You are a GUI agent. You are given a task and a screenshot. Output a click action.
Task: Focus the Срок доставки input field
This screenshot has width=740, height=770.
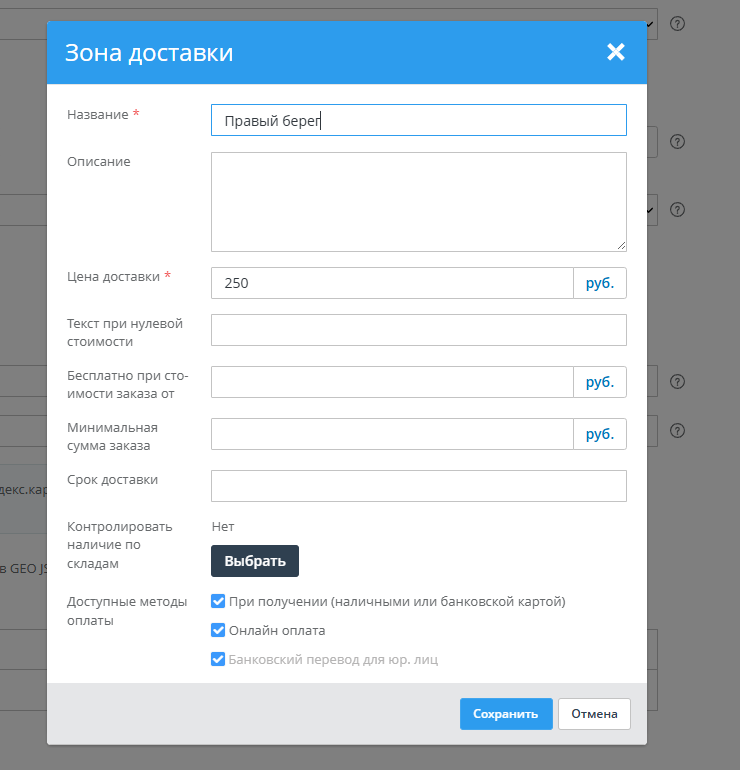pyautogui.click(x=418, y=486)
